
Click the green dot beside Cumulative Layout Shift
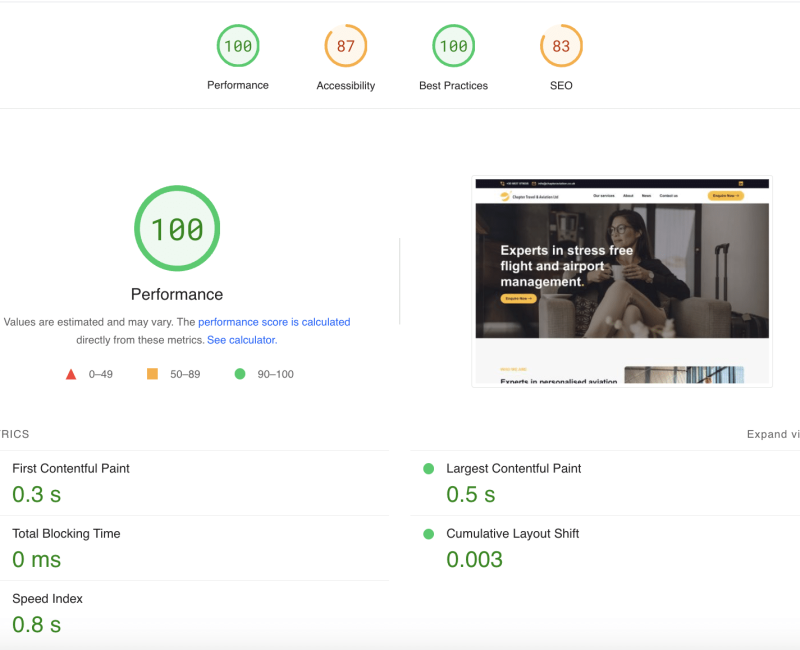click(429, 534)
